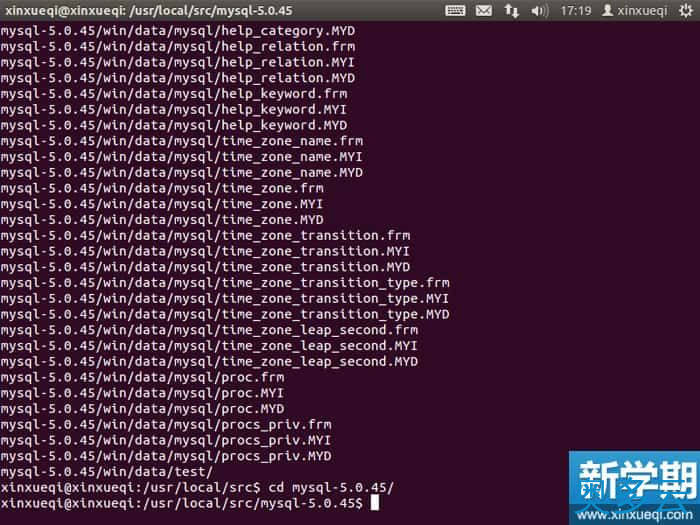Click the line help_keyword.MYI

tap(173, 109)
